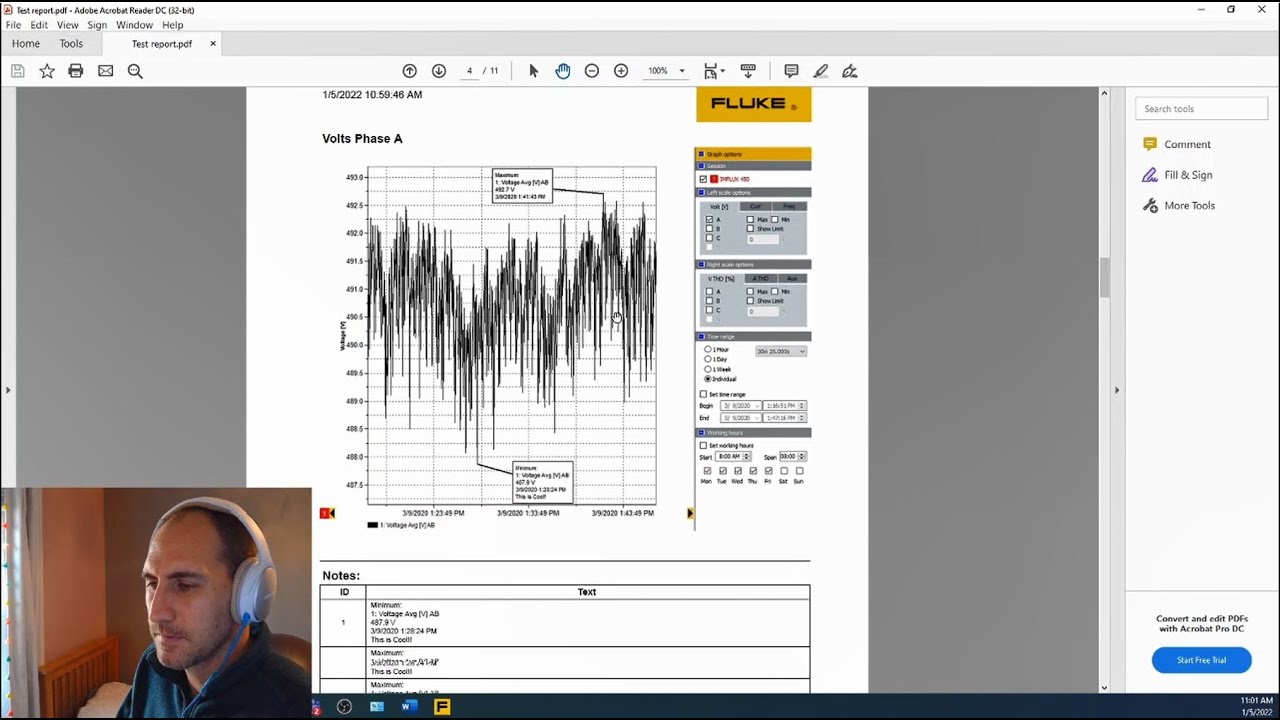Zoom out with minus icon
The height and width of the screenshot is (720, 1280).
point(592,71)
